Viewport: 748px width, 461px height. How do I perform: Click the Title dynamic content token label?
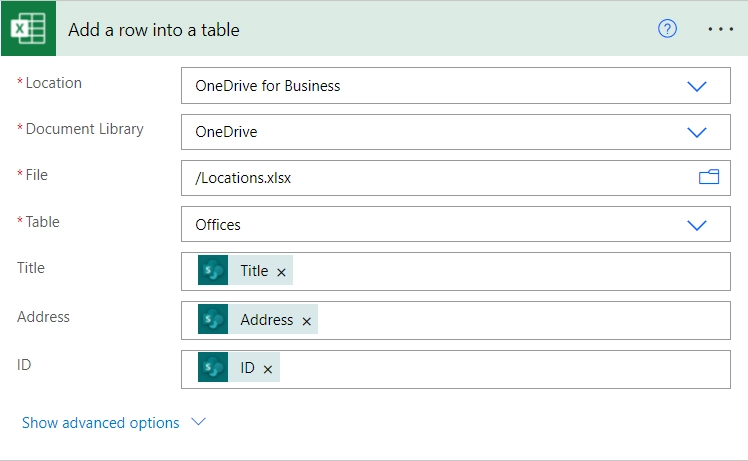pyautogui.click(x=254, y=271)
